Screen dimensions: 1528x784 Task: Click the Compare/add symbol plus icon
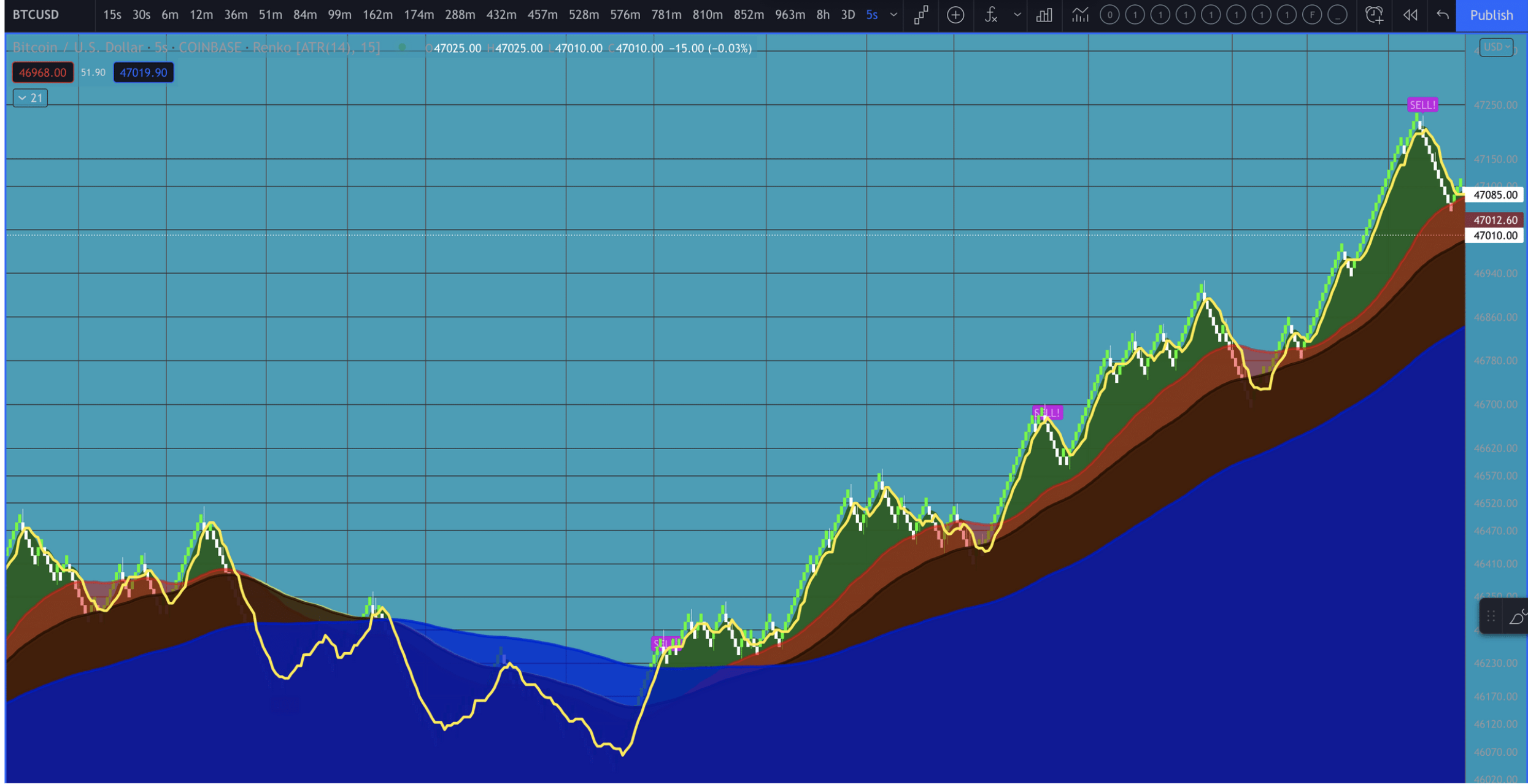tap(955, 15)
